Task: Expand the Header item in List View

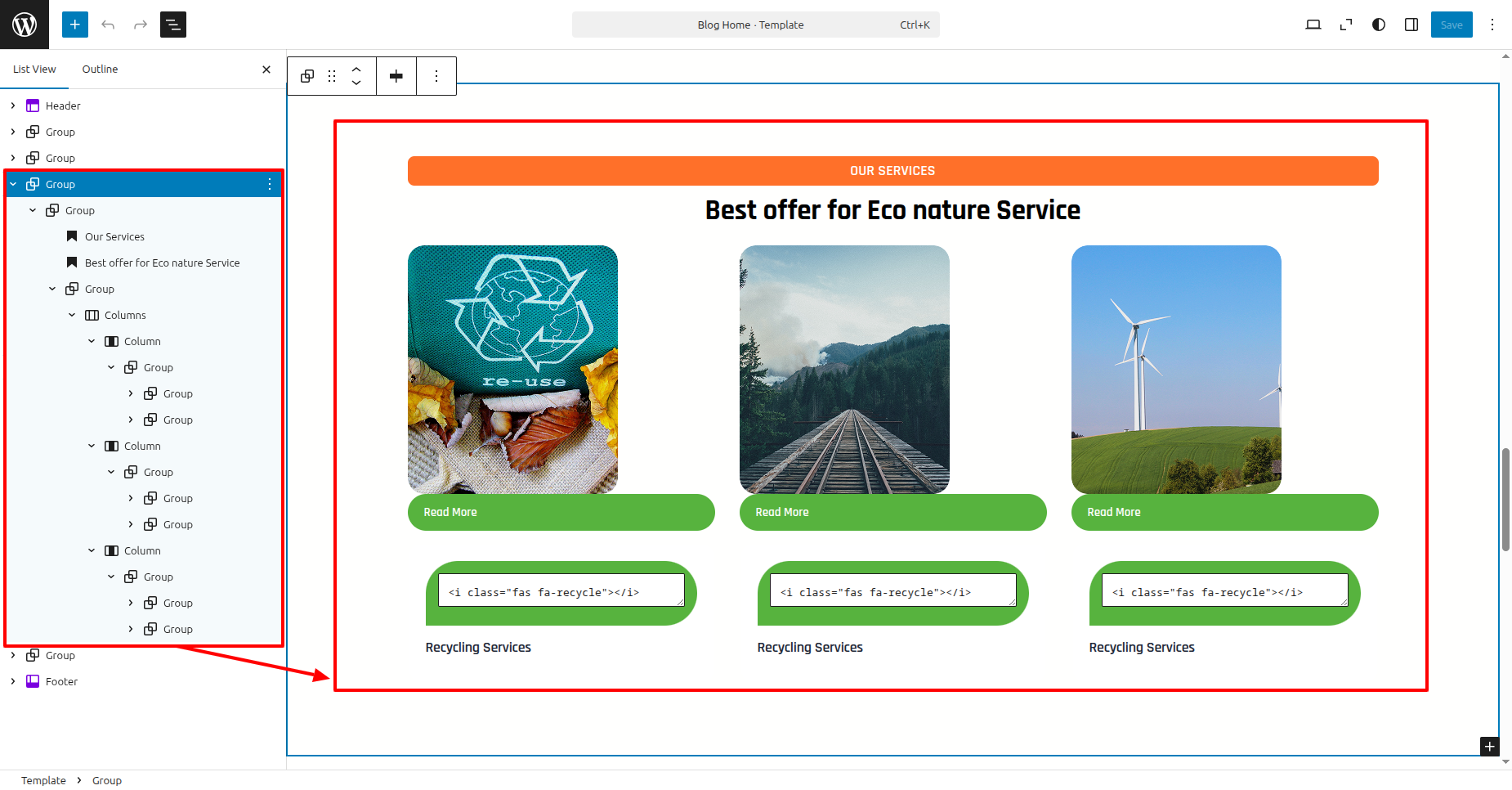Action: tap(13, 105)
